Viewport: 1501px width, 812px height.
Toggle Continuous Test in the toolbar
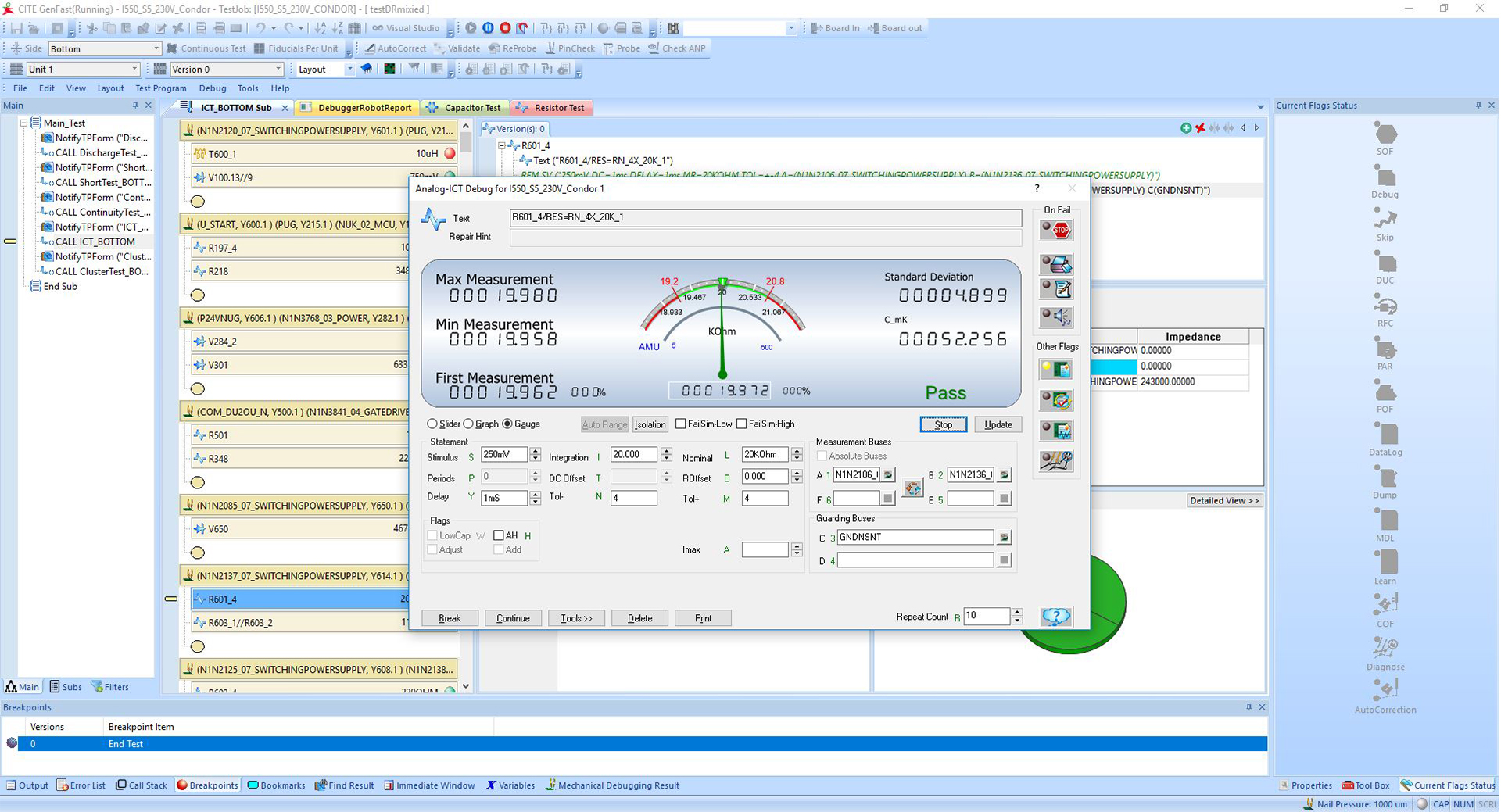[206, 48]
